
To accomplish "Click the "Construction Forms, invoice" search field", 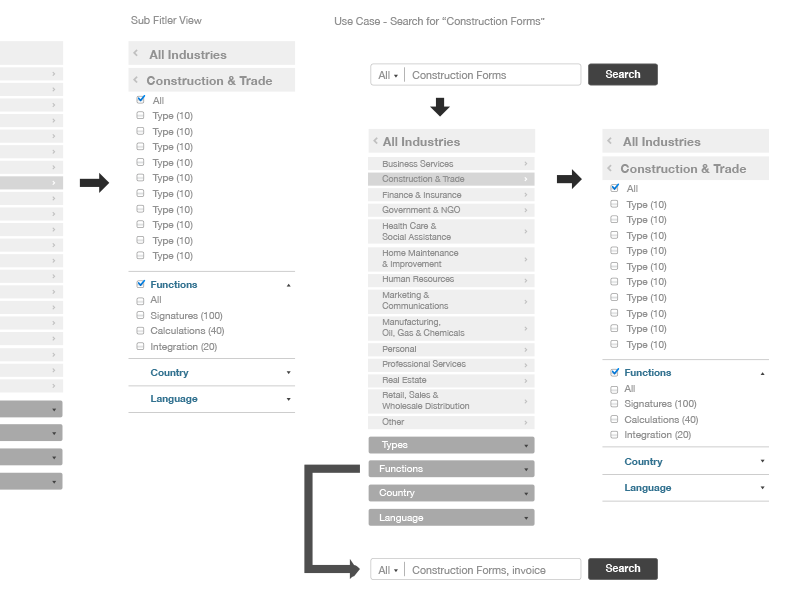I will [x=492, y=570].
